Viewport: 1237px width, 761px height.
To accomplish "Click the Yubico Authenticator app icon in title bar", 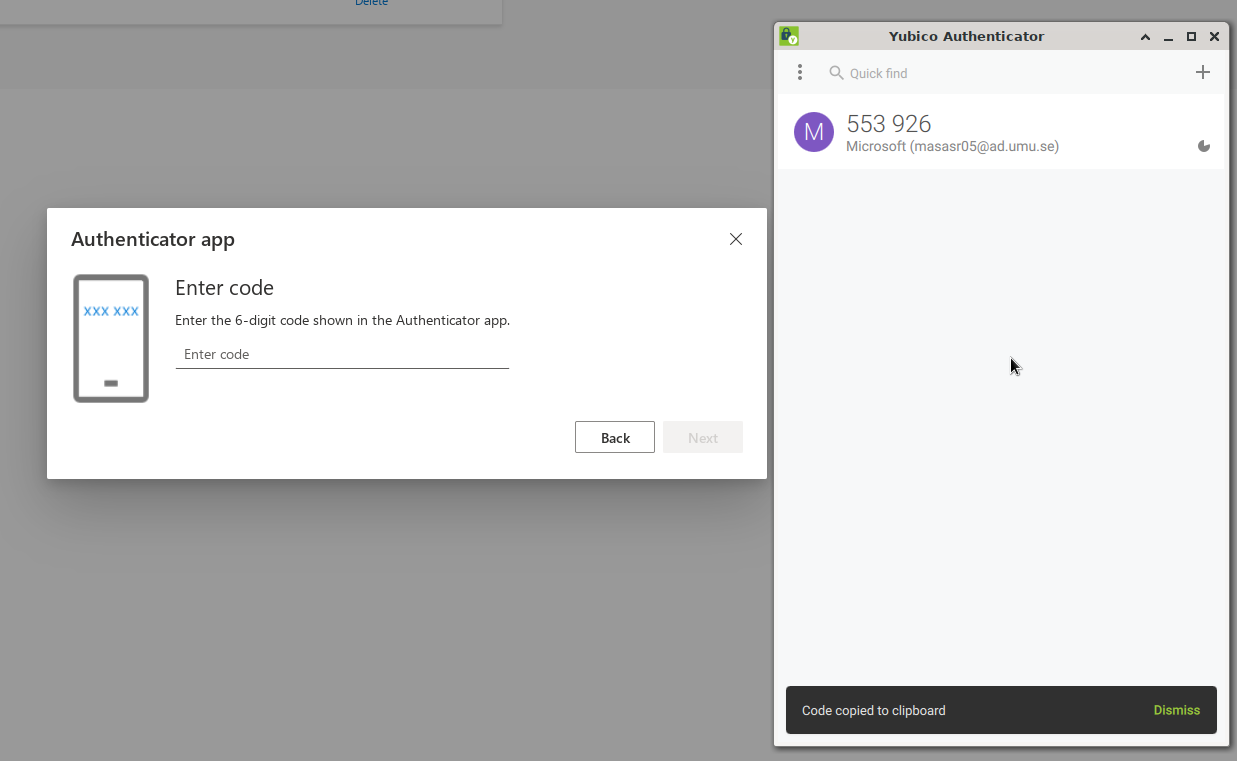I will click(789, 36).
